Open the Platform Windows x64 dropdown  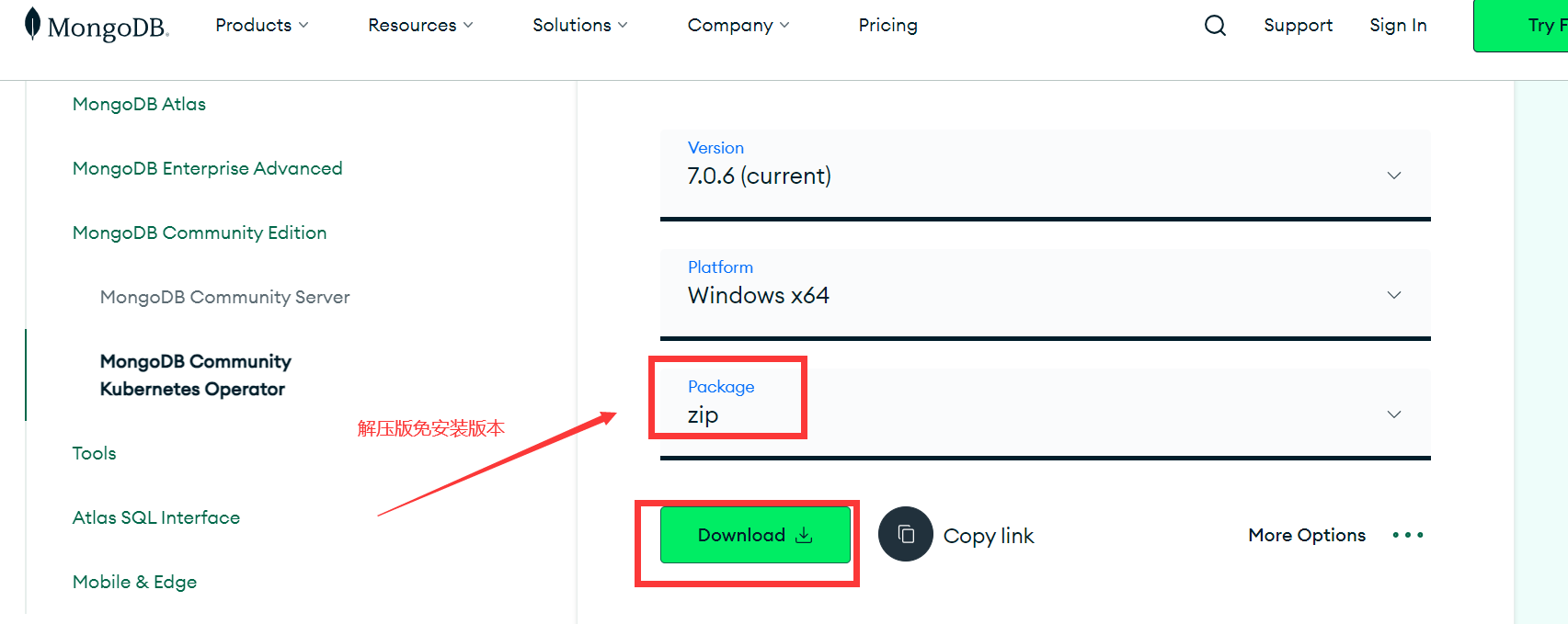tap(1046, 294)
